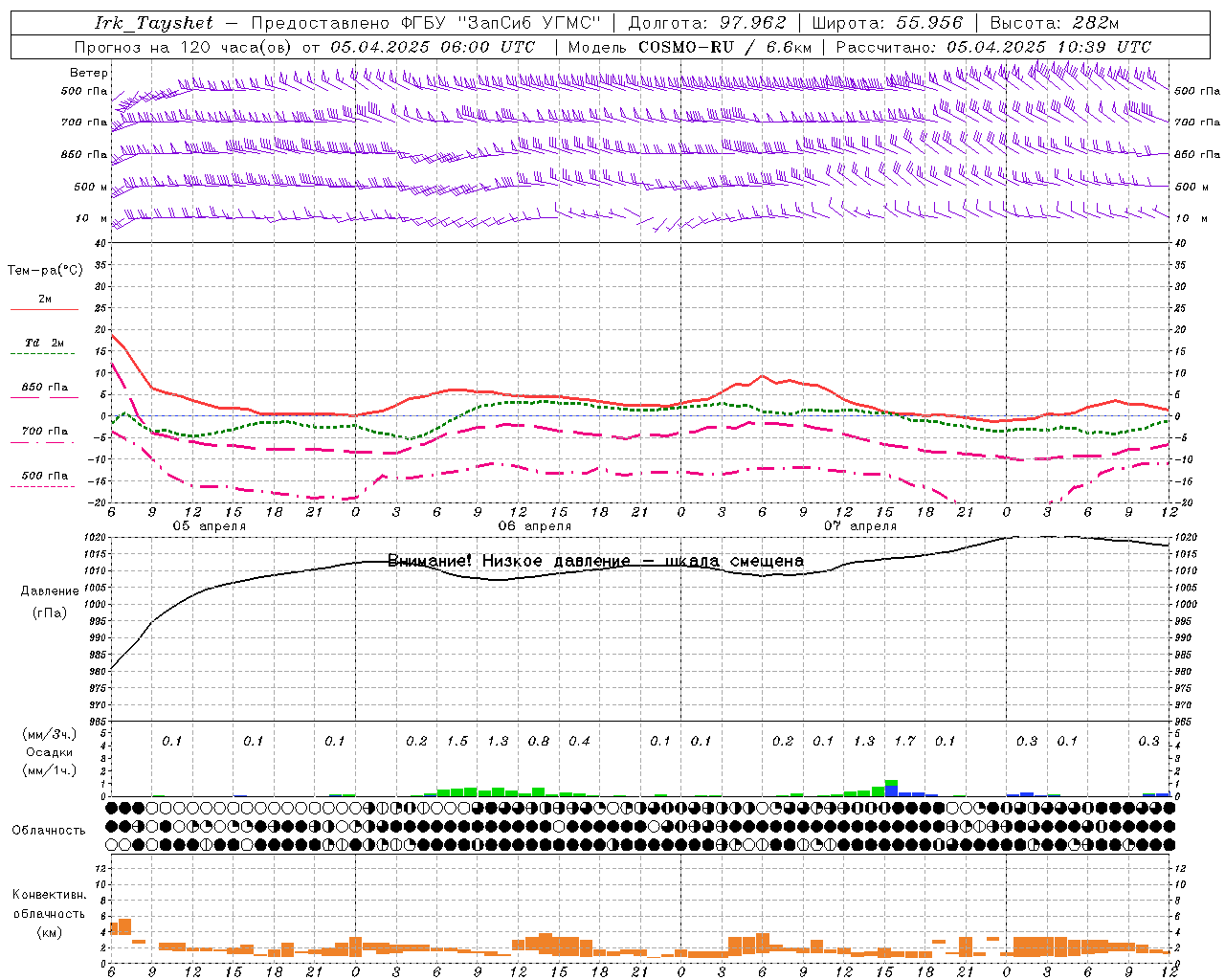Click the Осадки panel label

point(50,752)
